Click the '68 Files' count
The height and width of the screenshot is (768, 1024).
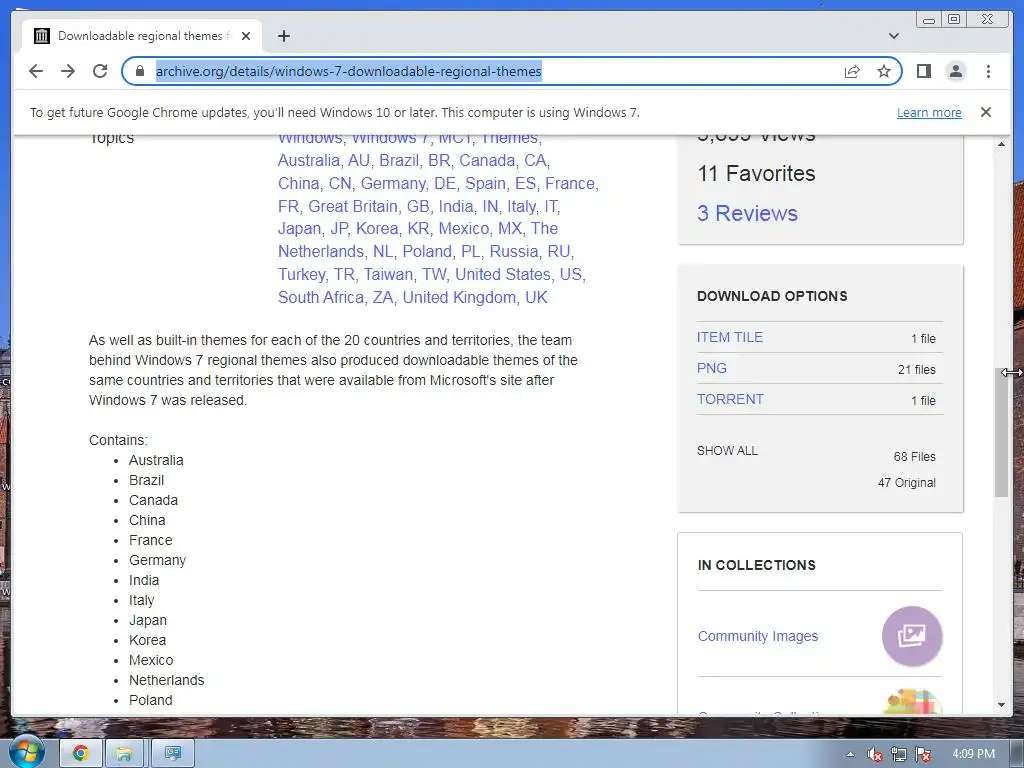tap(914, 456)
